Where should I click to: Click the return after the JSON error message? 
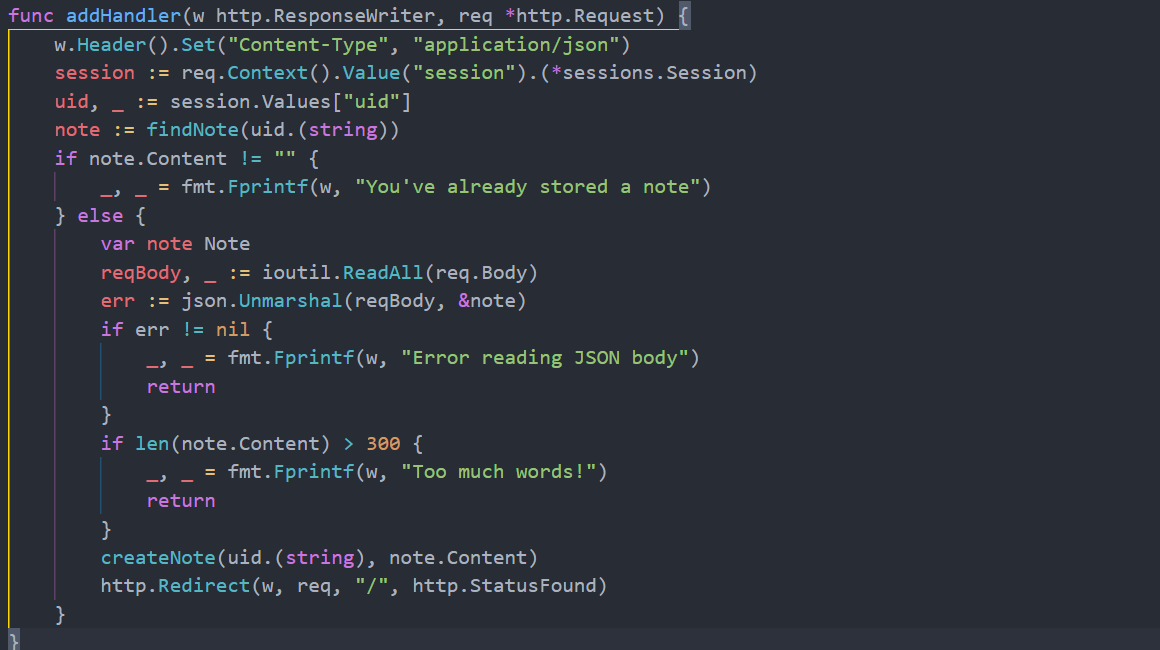[x=181, y=387]
